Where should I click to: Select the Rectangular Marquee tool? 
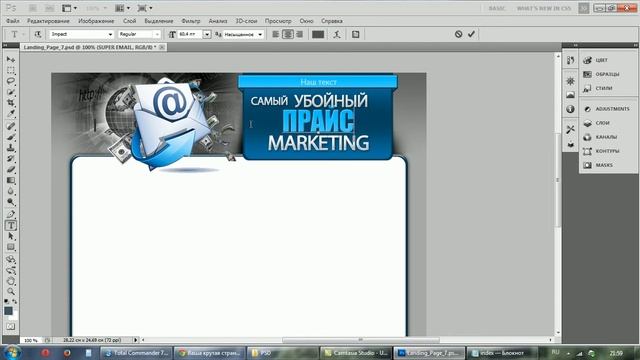11,70
